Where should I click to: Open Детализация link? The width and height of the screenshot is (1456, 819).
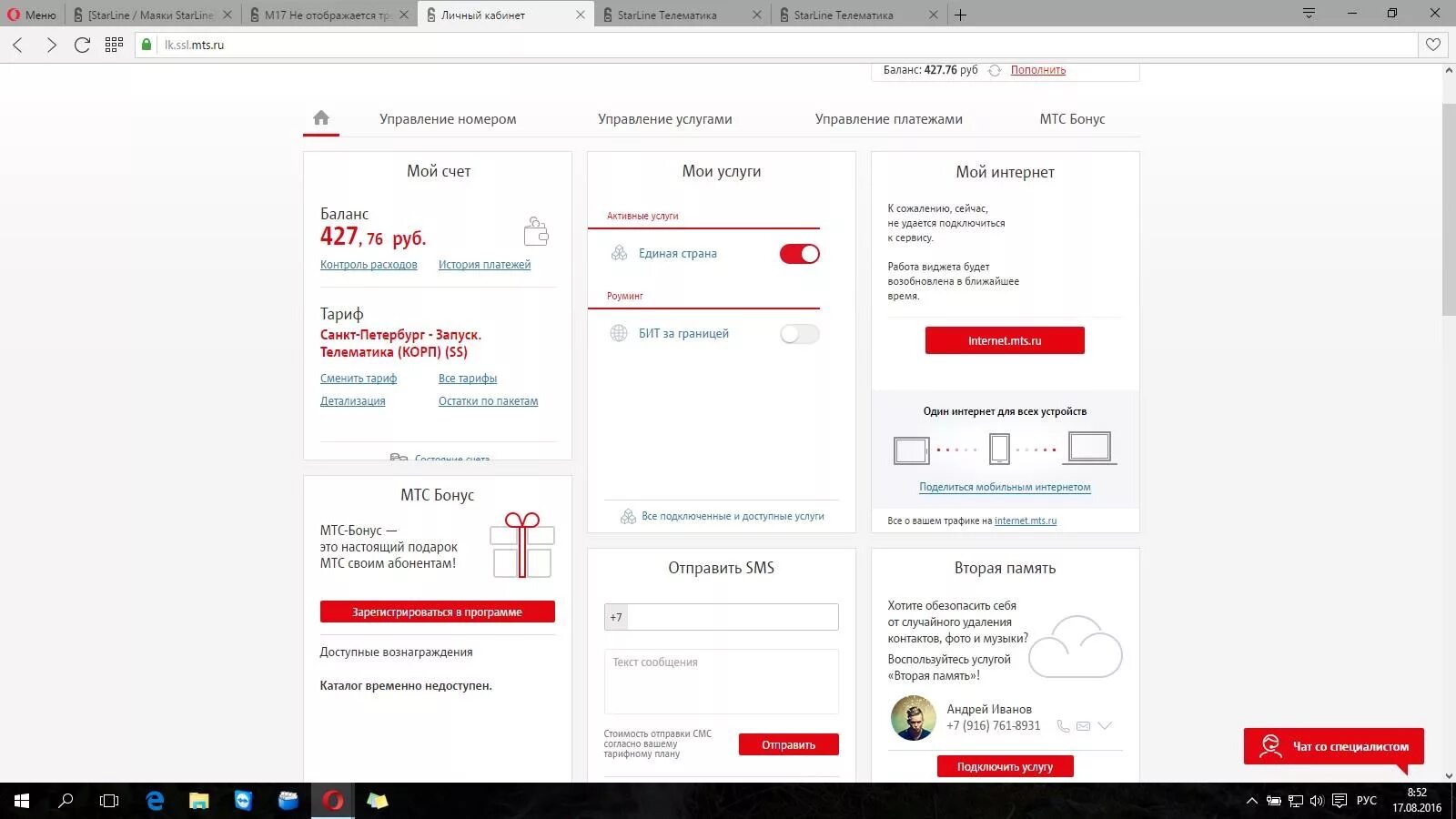[x=353, y=401]
